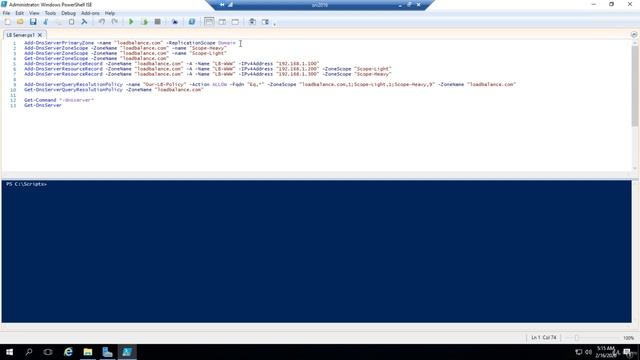Click the Add-DnsServerQueryResolutionPolicy line
Viewport: 640px width, 360px height.
pyautogui.click(x=270, y=84)
